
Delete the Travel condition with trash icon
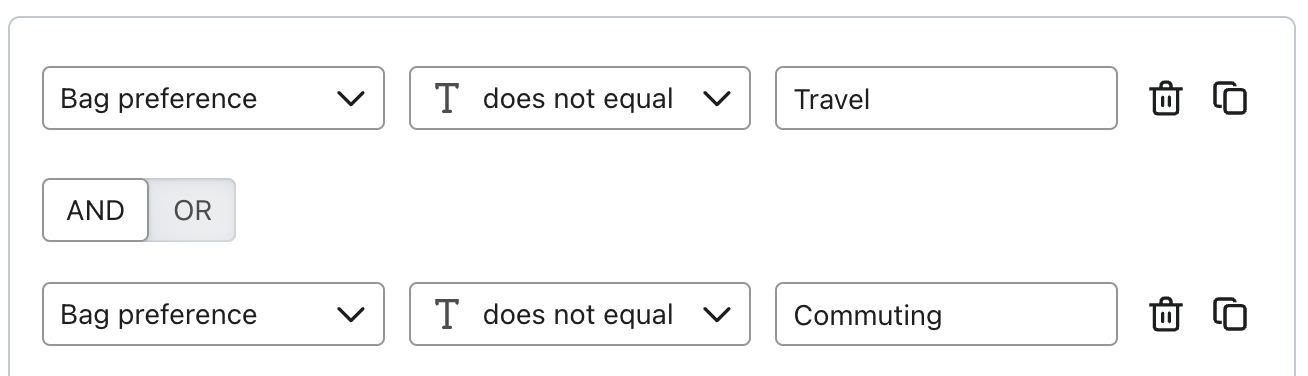click(1165, 98)
